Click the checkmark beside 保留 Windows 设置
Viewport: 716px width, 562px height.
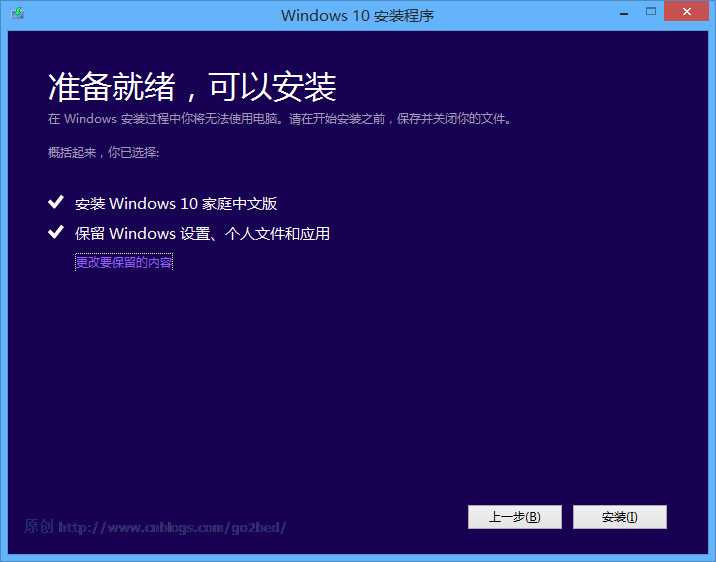[56, 232]
